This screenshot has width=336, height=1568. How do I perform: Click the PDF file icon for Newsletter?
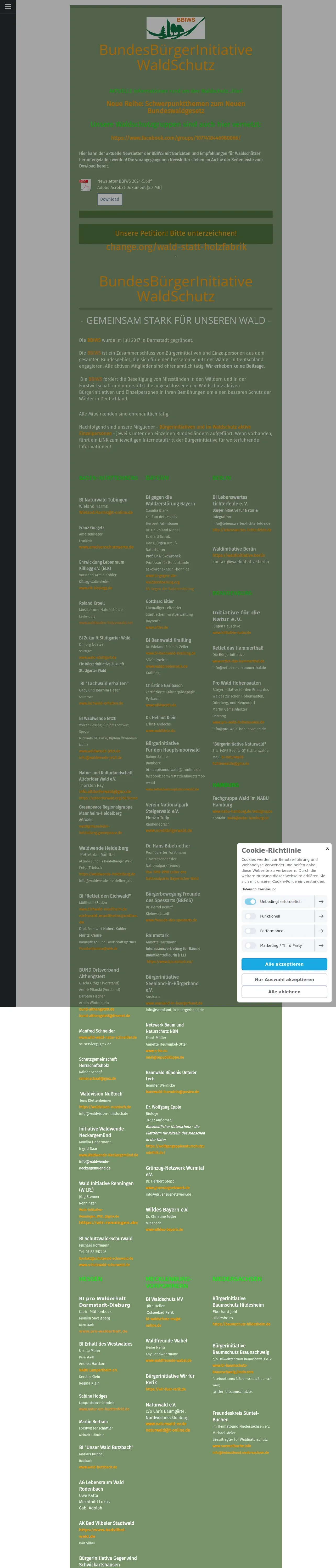point(85,185)
